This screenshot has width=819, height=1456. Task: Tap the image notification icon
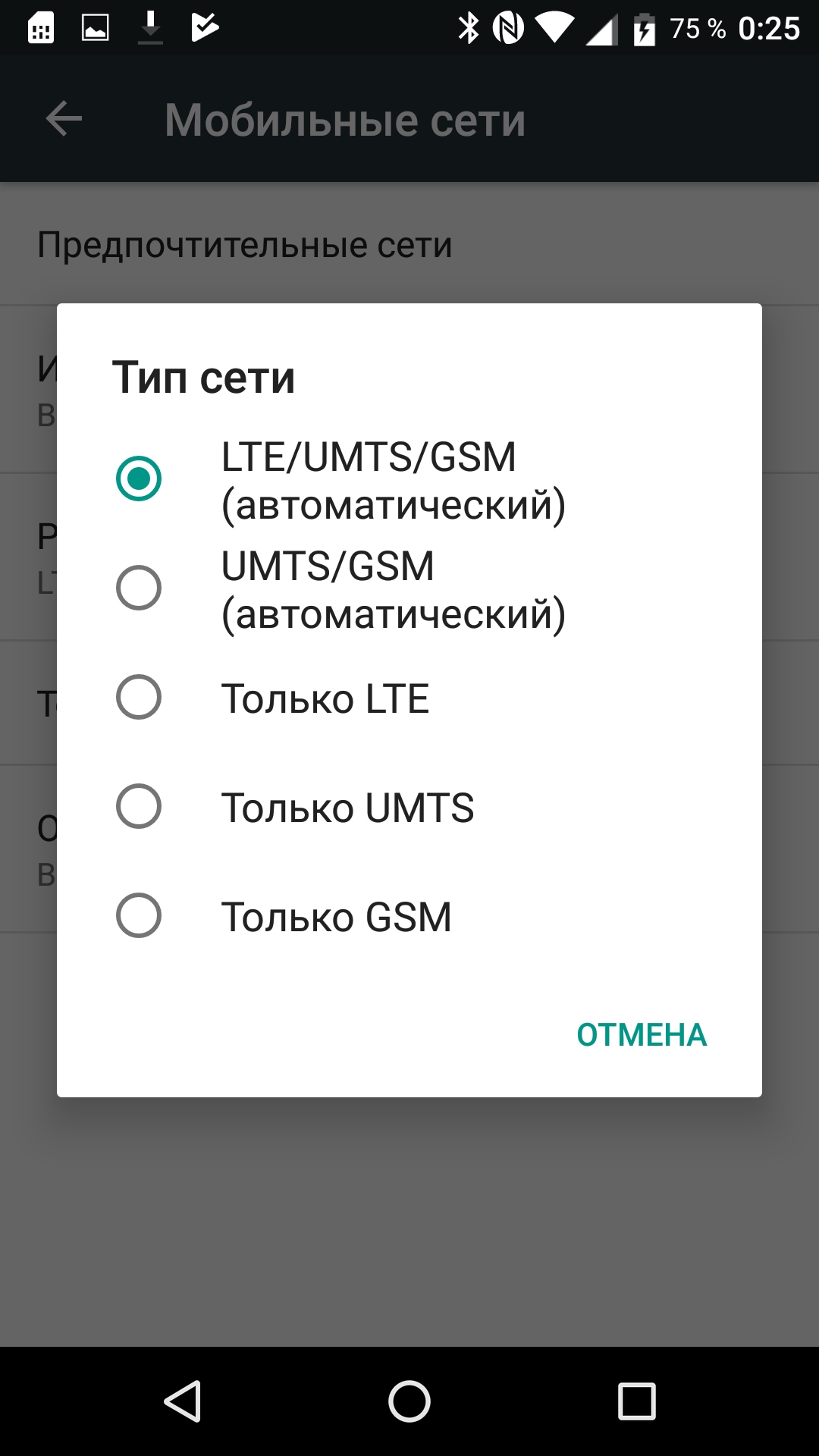click(95, 29)
